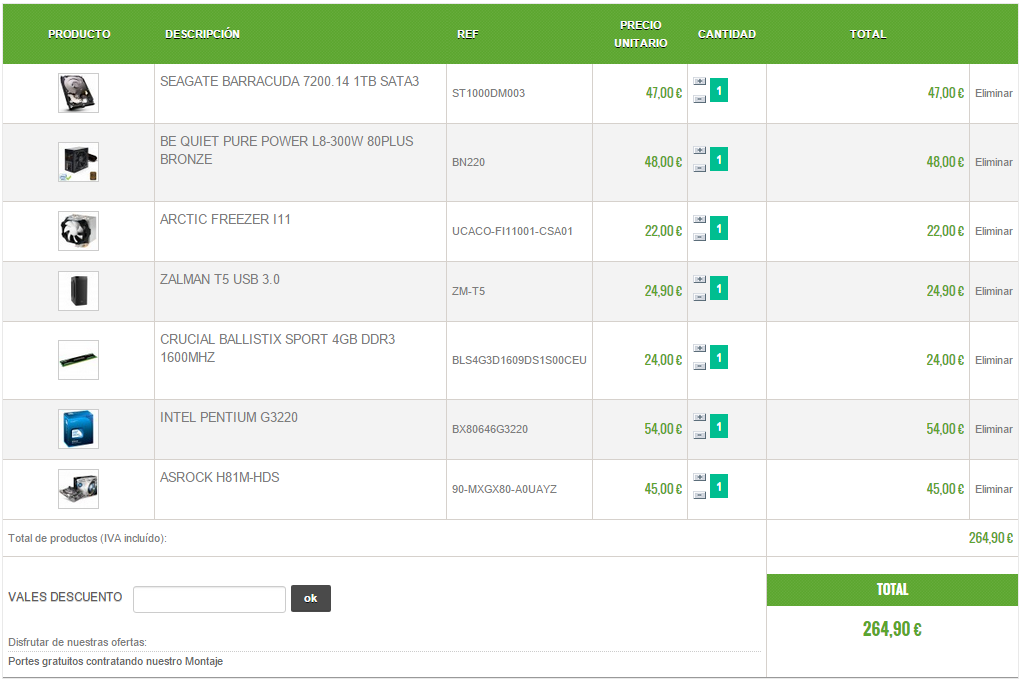
Task: Apply the discount voucher with ok button
Action: click(311, 598)
